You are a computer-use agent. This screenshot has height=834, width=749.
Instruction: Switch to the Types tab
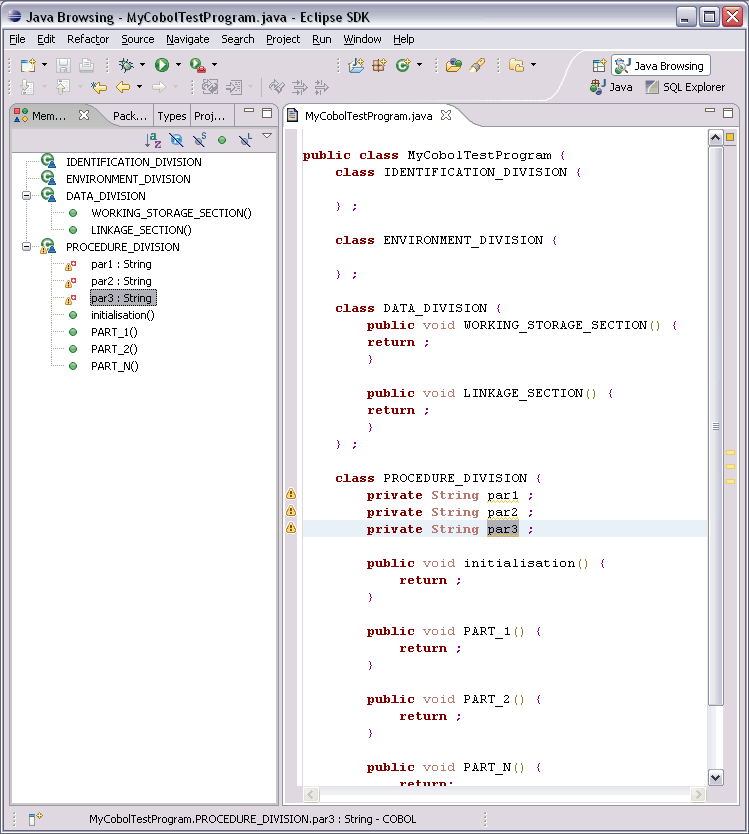172,116
